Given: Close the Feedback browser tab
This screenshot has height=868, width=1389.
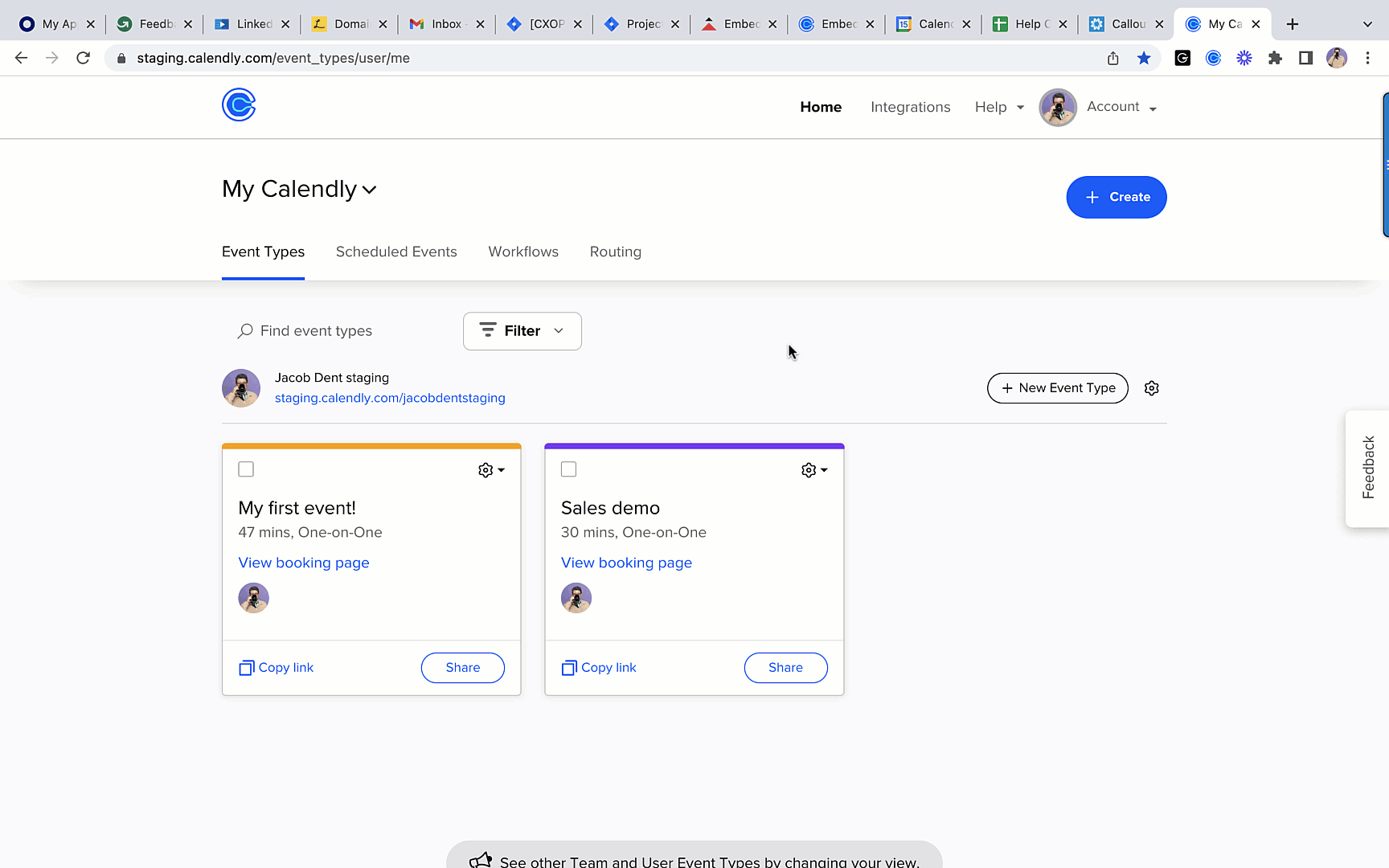Looking at the screenshot, I should (188, 24).
